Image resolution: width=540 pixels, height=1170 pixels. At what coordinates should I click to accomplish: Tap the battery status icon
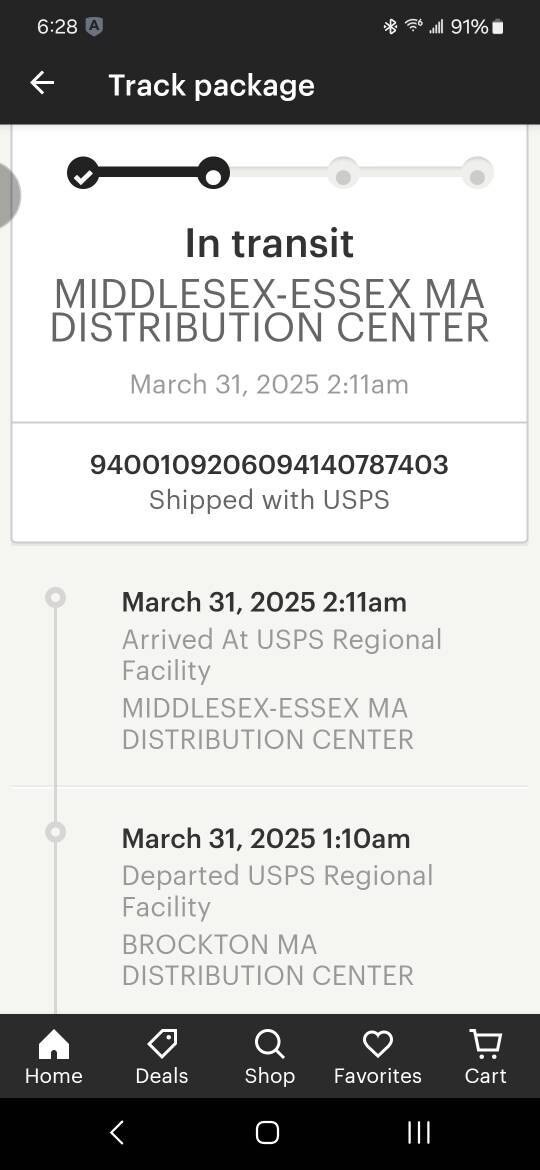pos(498,28)
